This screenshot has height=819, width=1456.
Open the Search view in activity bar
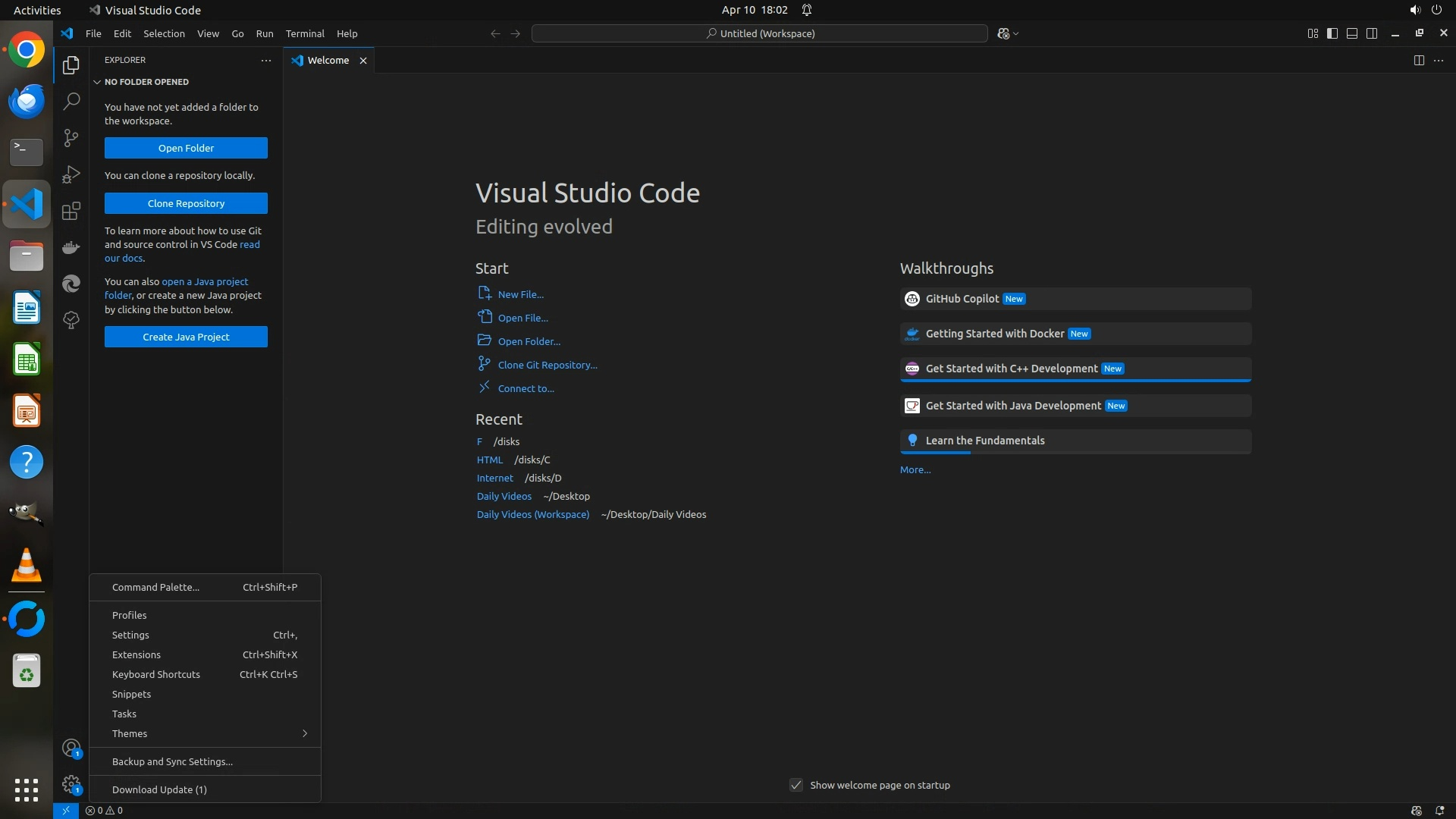(x=71, y=101)
